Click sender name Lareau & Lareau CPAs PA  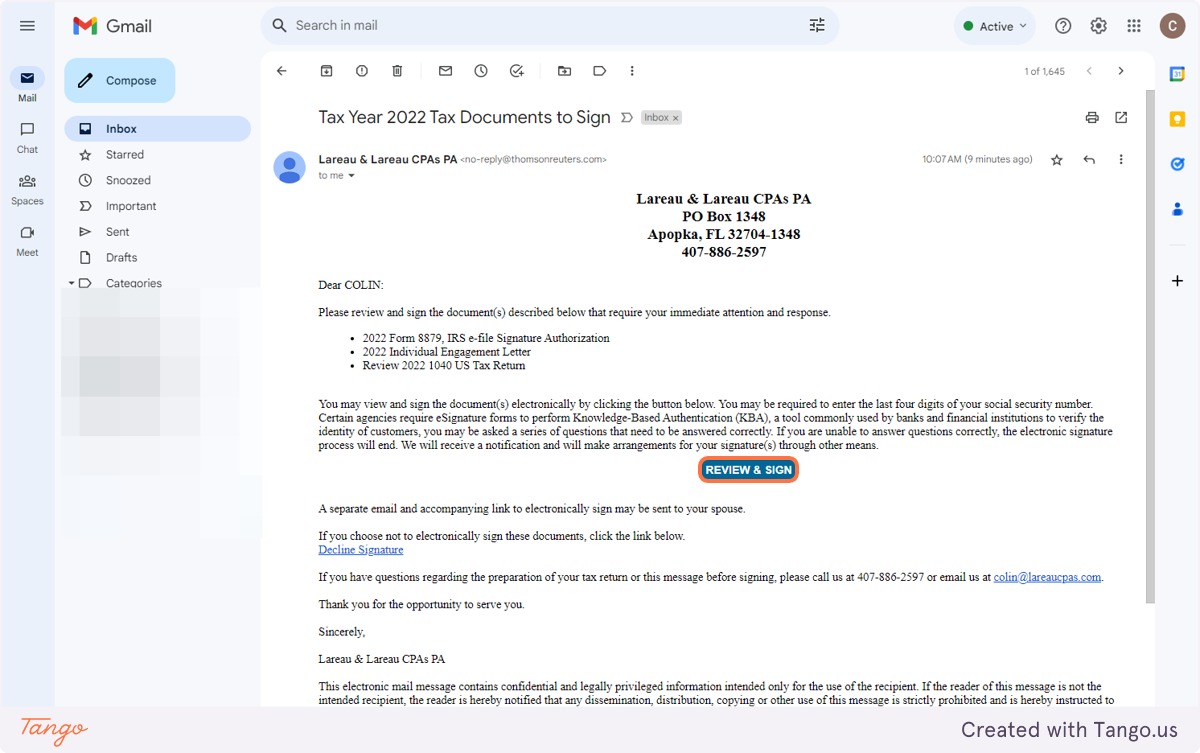388,159
